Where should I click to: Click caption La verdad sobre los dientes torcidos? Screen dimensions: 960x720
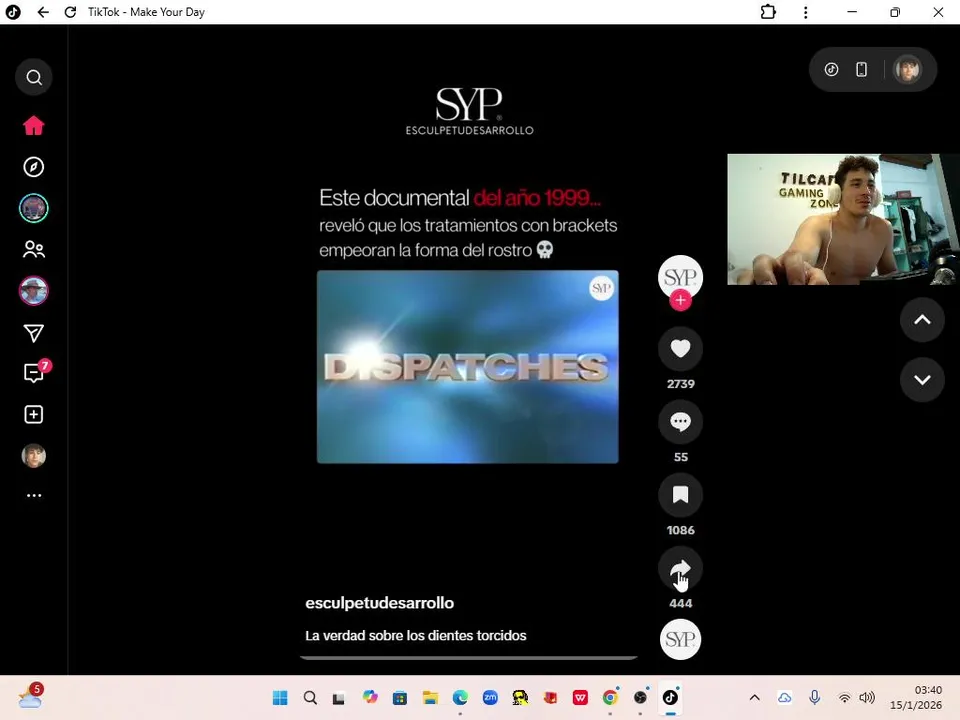pos(416,636)
